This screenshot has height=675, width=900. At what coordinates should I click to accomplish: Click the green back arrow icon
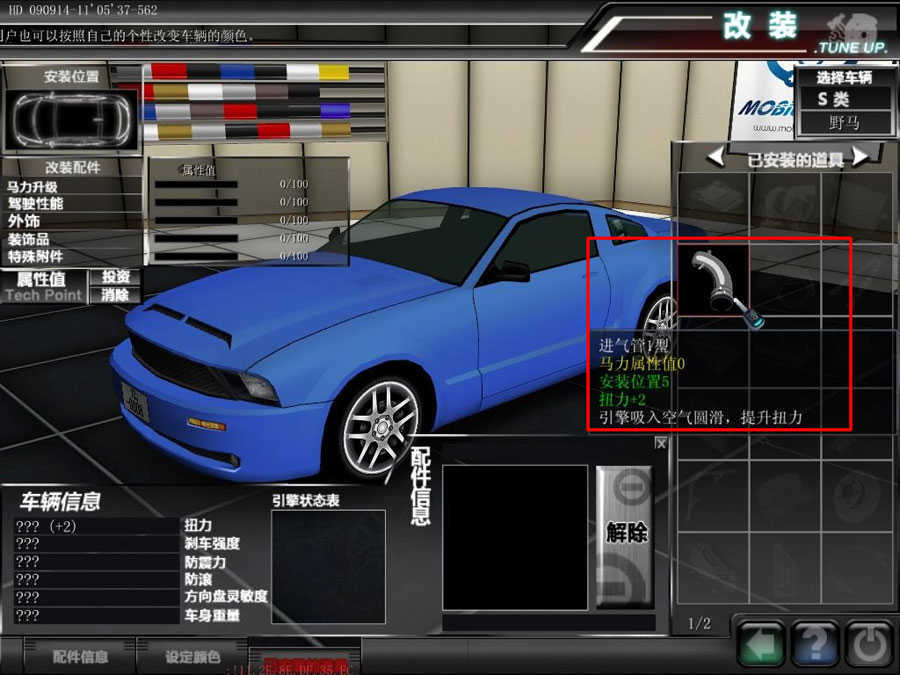click(x=761, y=645)
